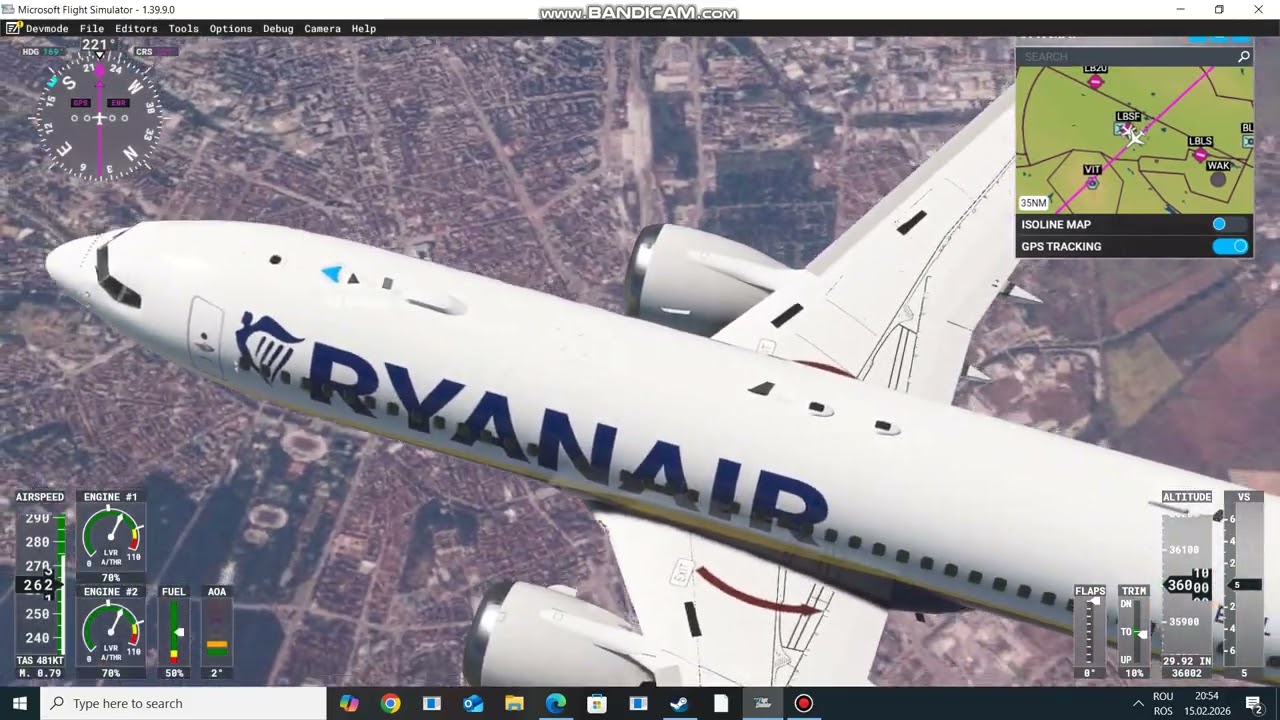Click the altitude tape readout
This screenshot has height=720, width=1280.
[x=1187, y=585]
